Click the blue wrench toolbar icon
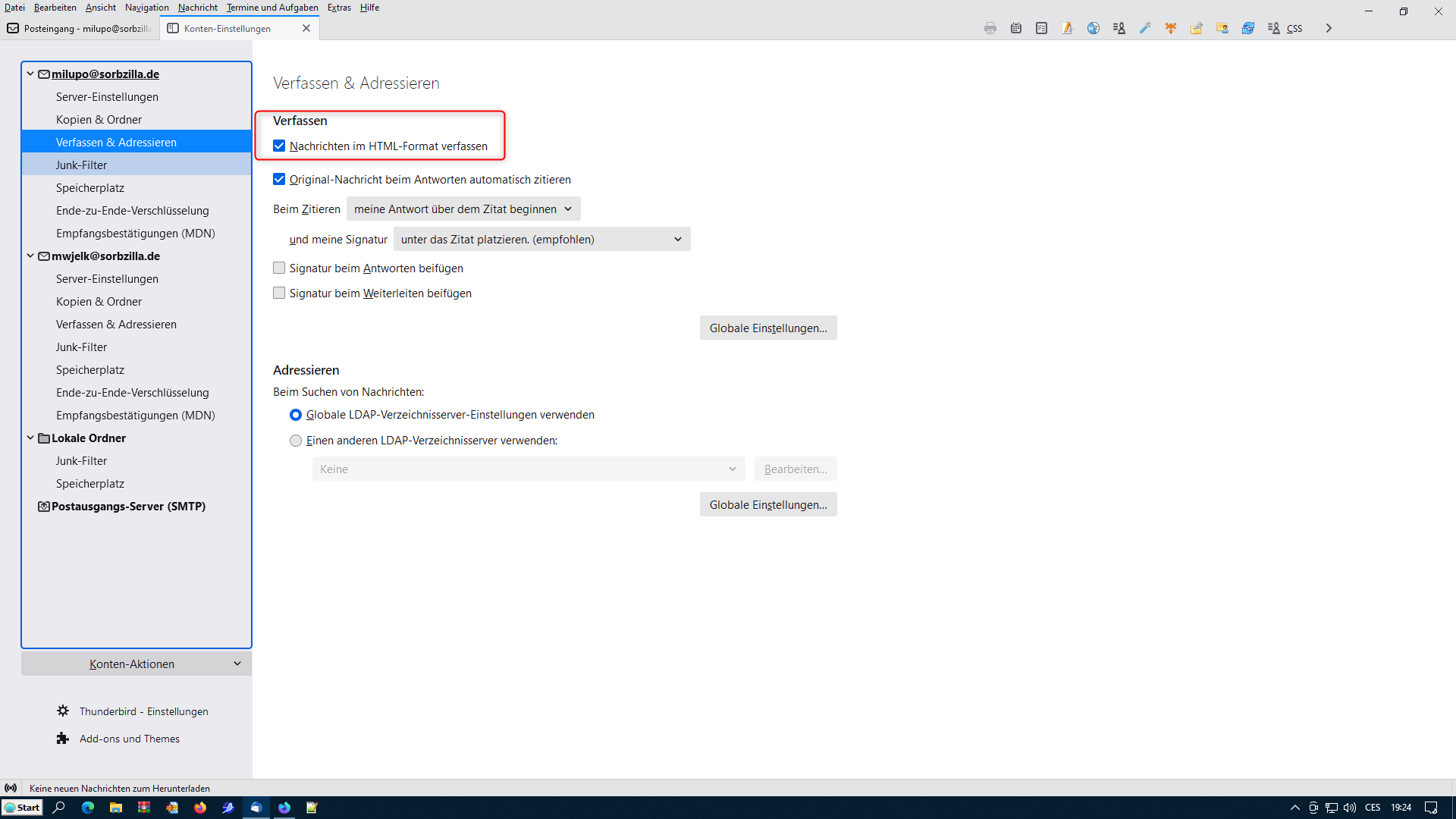 pyautogui.click(x=1145, y=28)
